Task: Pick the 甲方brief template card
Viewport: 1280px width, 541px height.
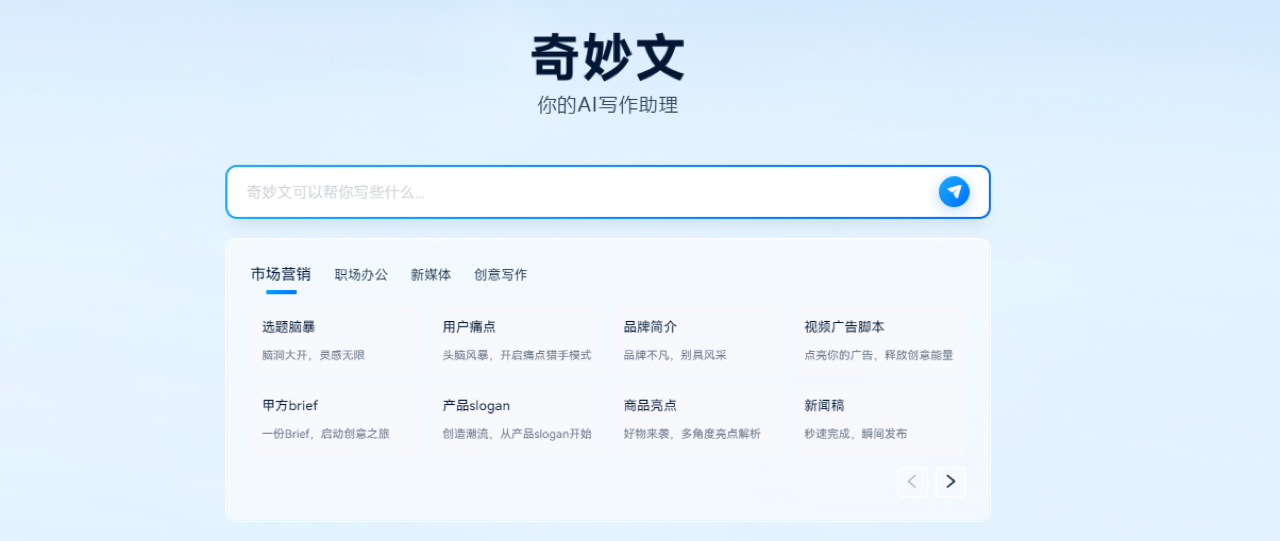Action: [x=337, y=419]
